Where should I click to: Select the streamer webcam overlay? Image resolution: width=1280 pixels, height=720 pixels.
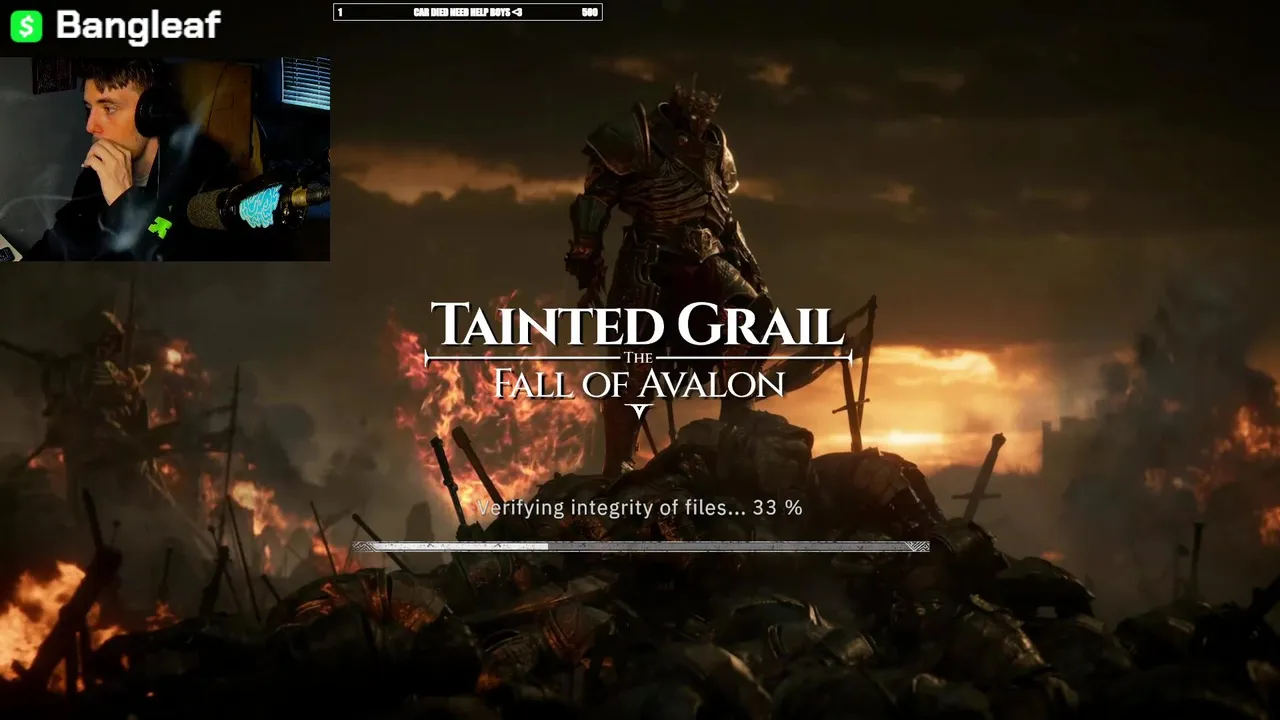(x=165, y=159)
